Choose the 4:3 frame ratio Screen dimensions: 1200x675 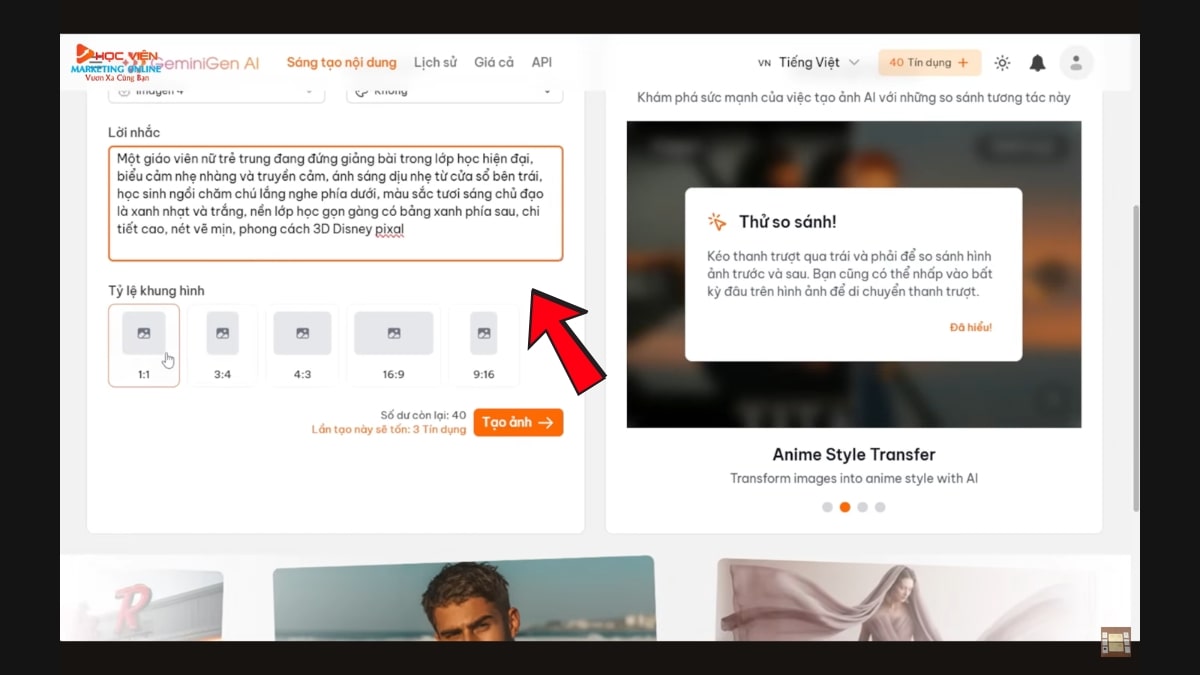pos(302,345)
